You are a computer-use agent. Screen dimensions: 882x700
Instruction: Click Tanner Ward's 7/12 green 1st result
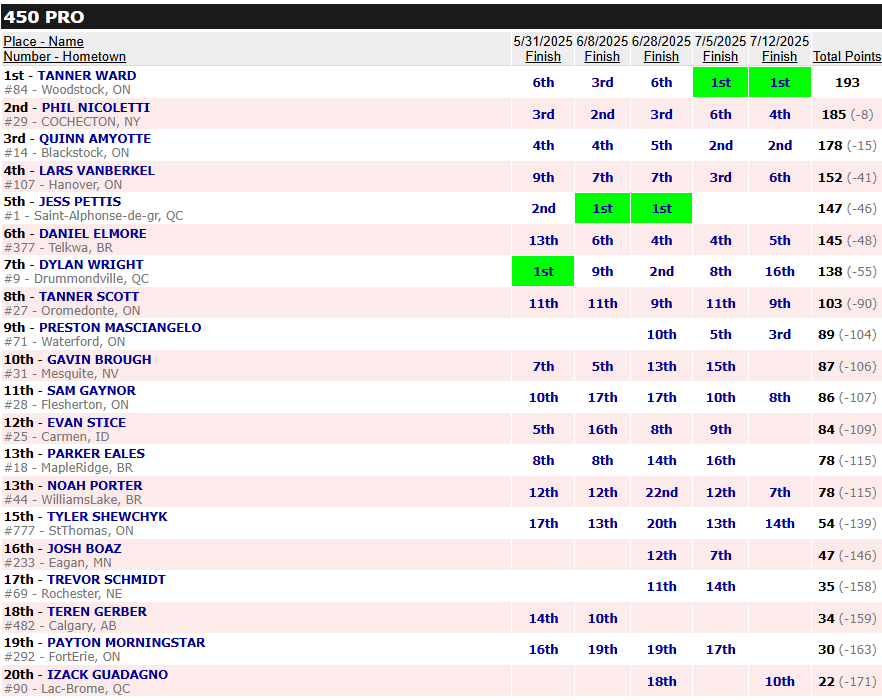coord(779,82)
